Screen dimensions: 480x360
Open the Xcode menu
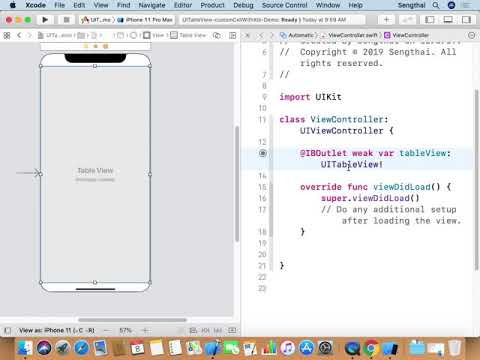pos(36,5)
